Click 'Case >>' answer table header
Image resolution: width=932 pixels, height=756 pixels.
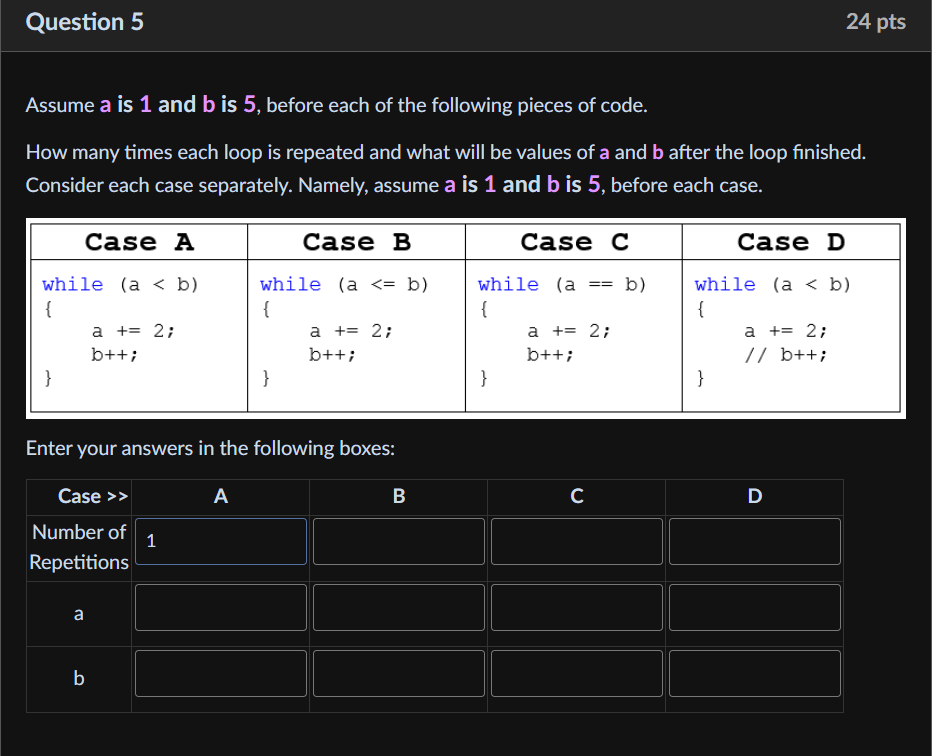pyautogui.click(x=93, y=496)
